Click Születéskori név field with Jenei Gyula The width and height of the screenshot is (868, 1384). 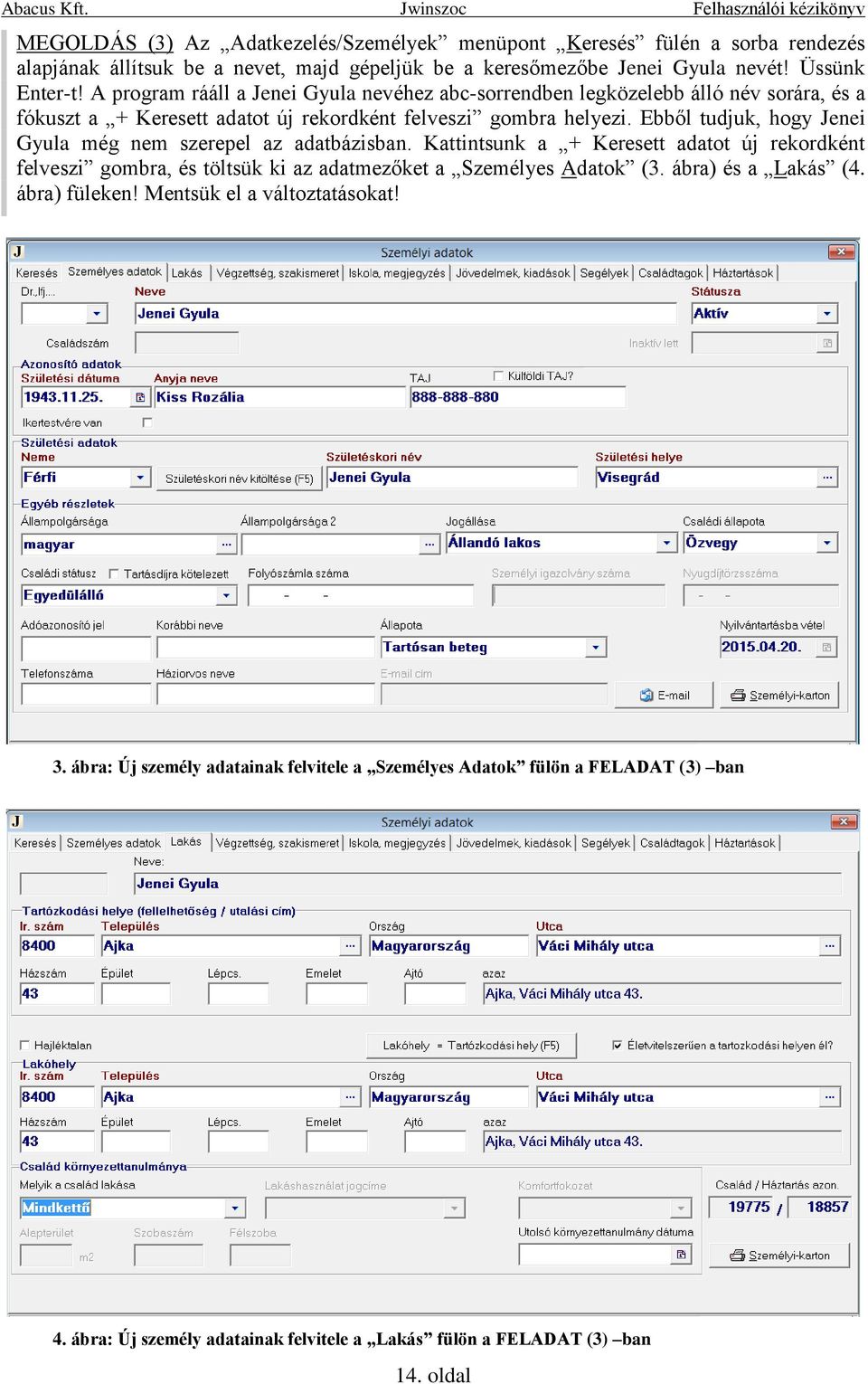pyautogui.click(x=452, y=478)
